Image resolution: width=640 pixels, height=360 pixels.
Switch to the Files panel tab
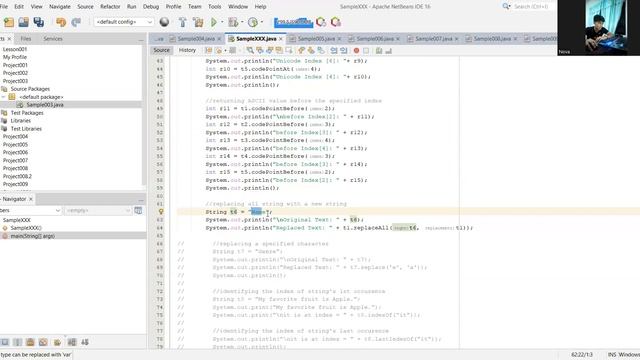[x=26, y=38]
